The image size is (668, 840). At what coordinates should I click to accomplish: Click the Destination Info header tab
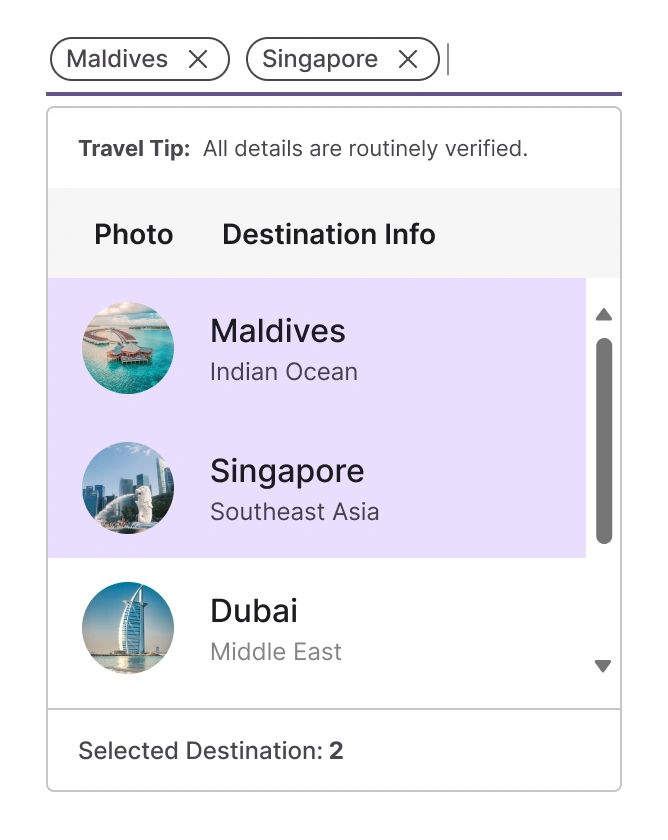(x=328, y=234)
